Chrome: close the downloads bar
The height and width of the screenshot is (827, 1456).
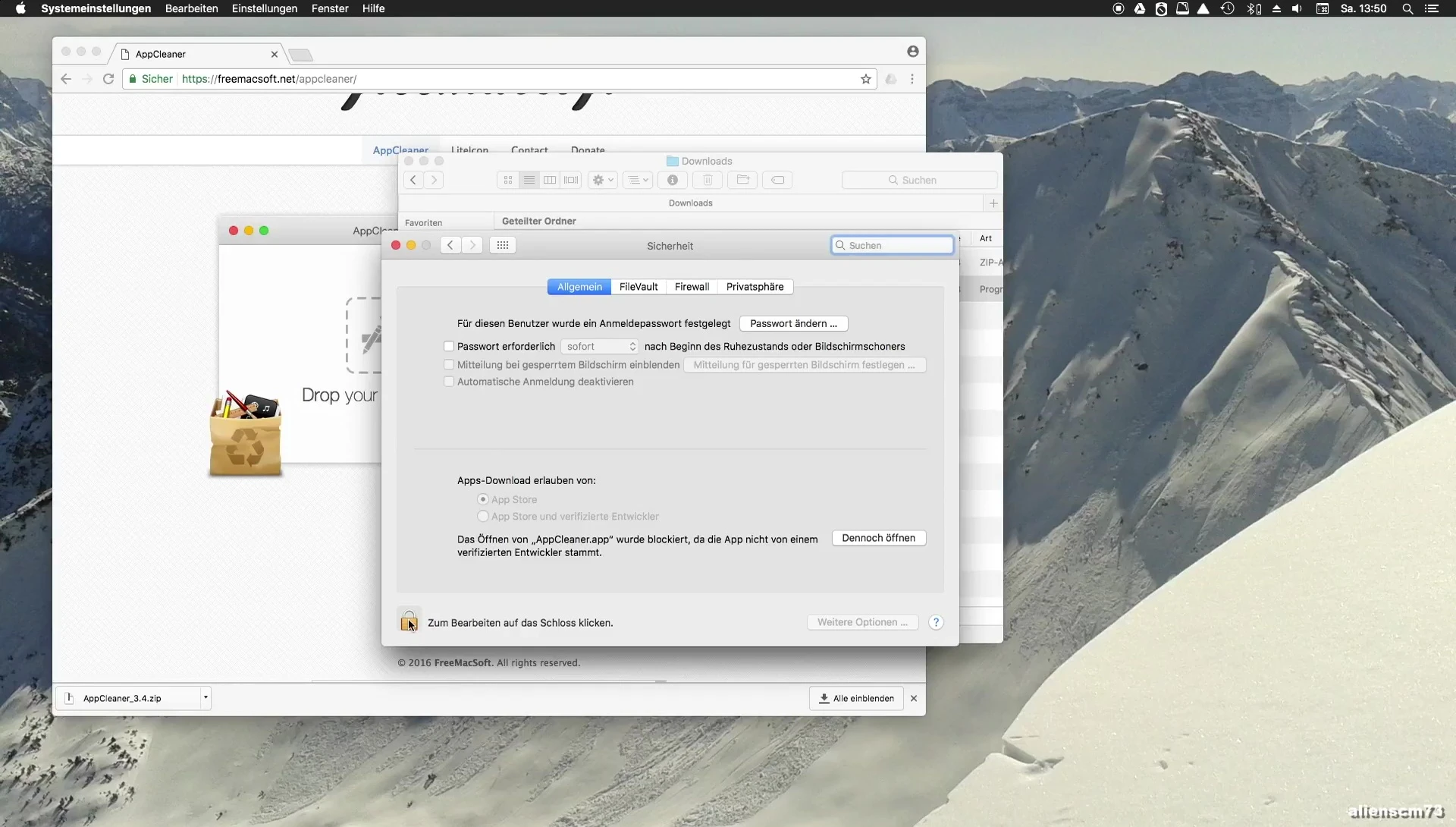pos(914,698)
